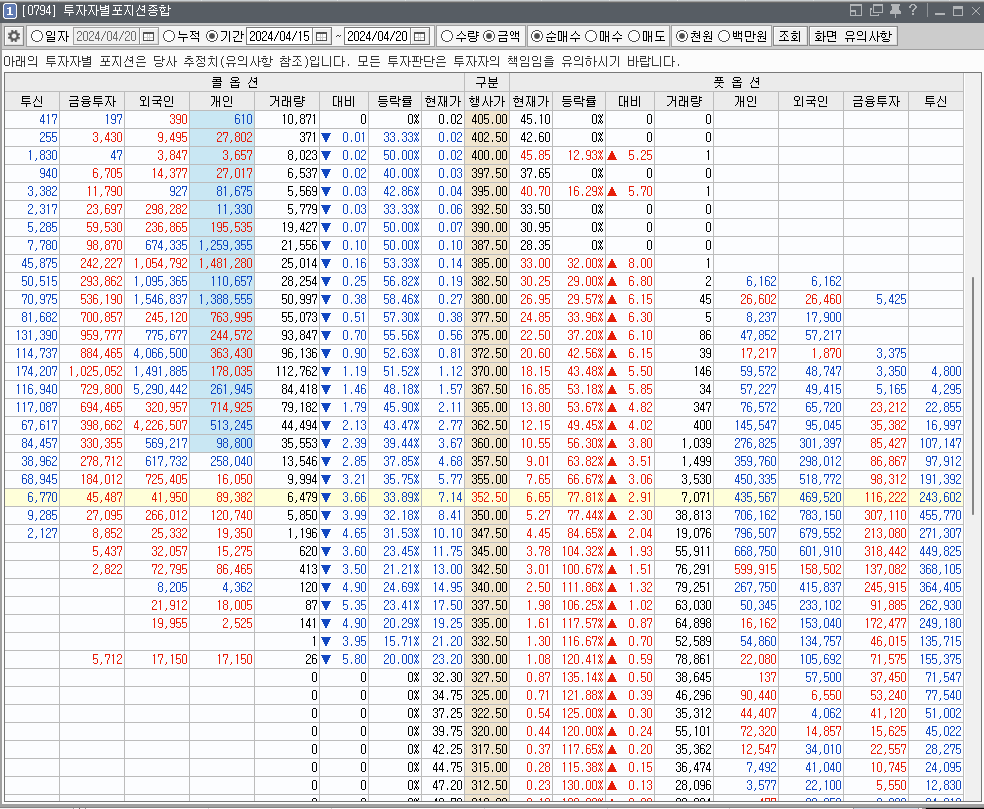Click the pin window icon in title bar
984x809 pixels.
894,11
